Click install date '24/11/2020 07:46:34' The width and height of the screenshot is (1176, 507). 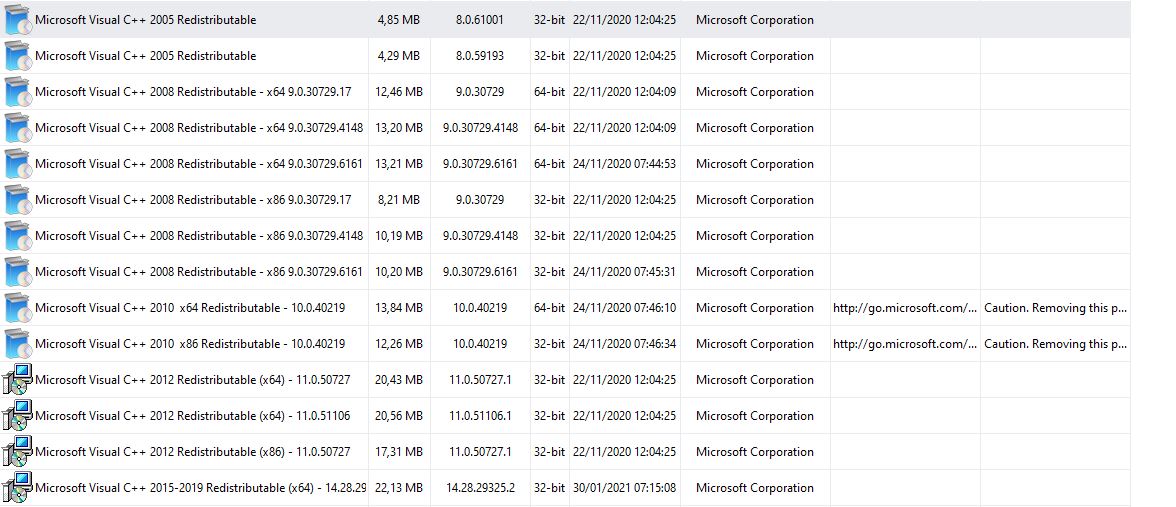pyautogui.click(x=624, y=344)
